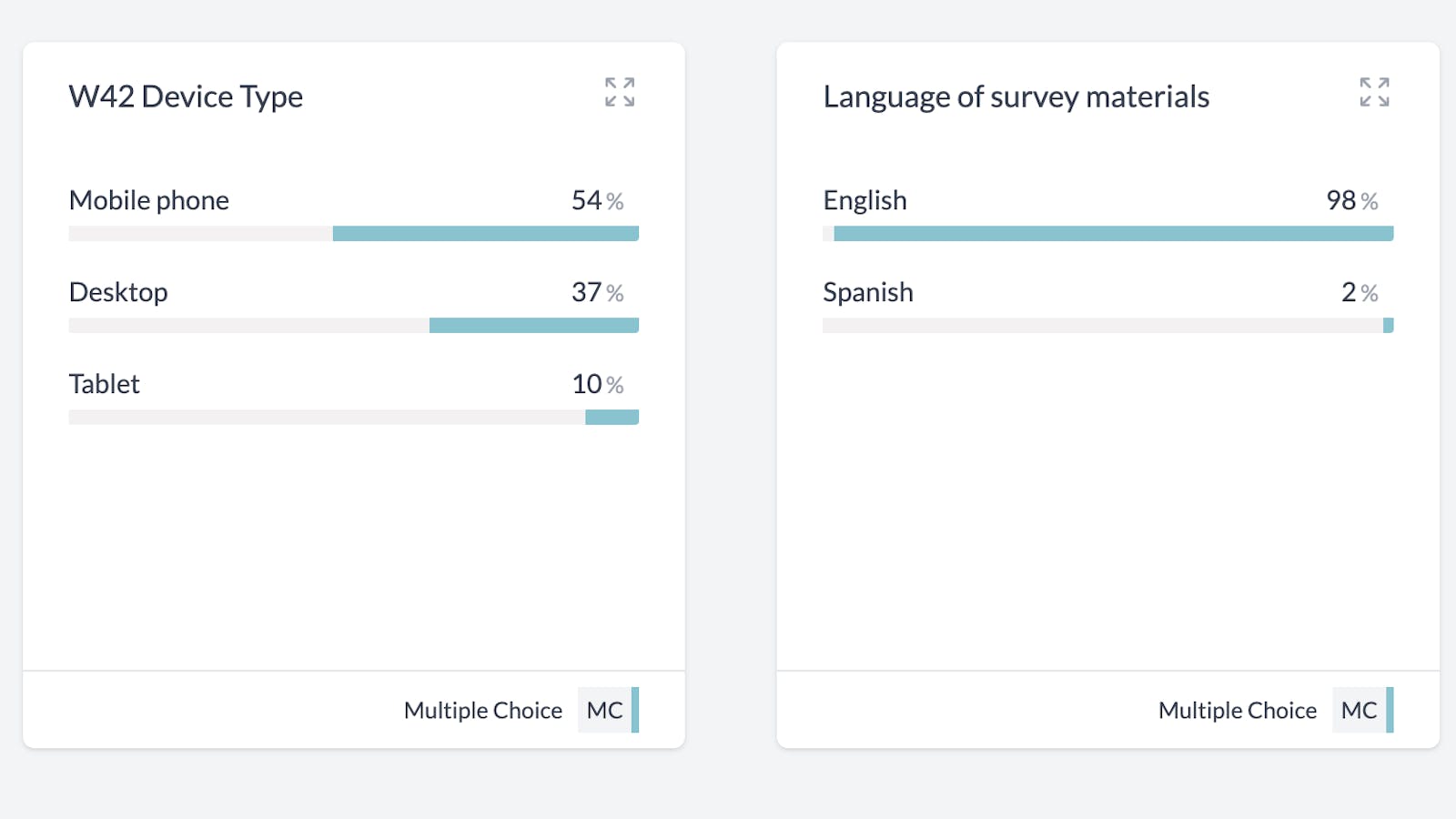Click the Mobile phone label
1456x819 pixels.
click(149, 200)
